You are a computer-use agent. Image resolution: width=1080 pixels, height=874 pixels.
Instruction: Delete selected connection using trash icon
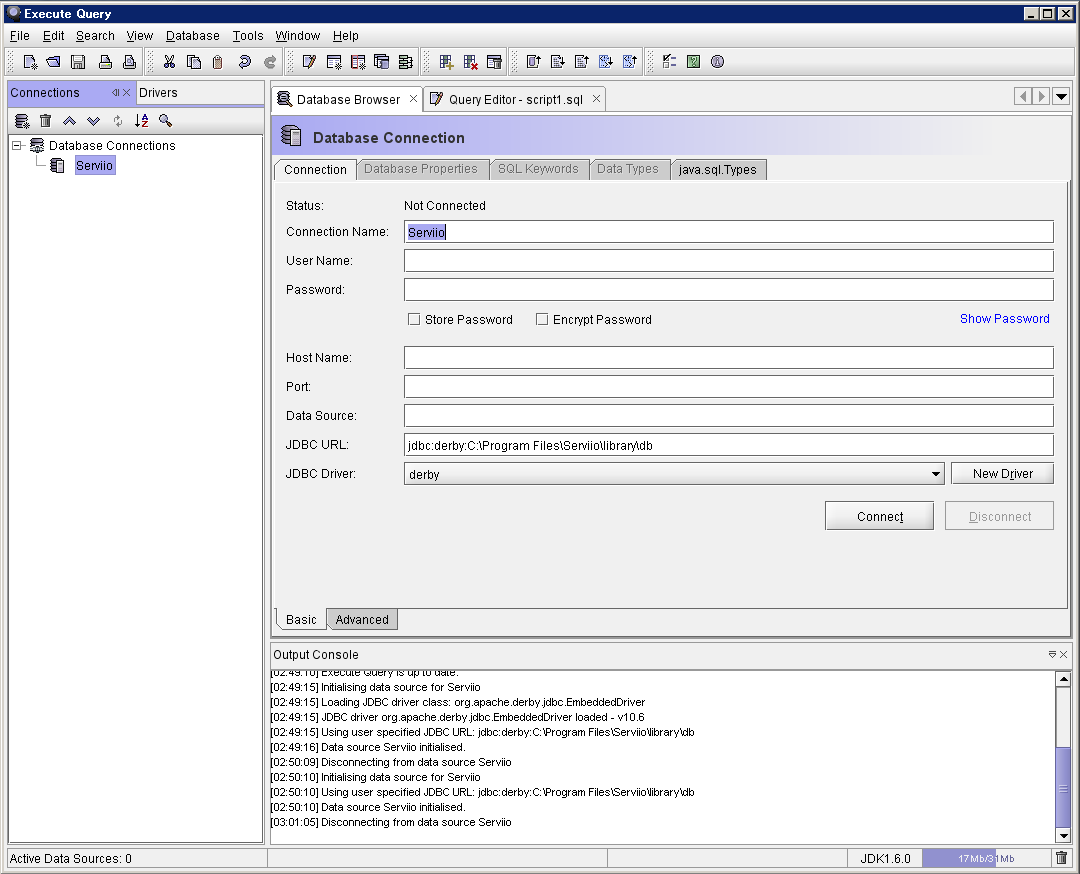click(45, 121)
